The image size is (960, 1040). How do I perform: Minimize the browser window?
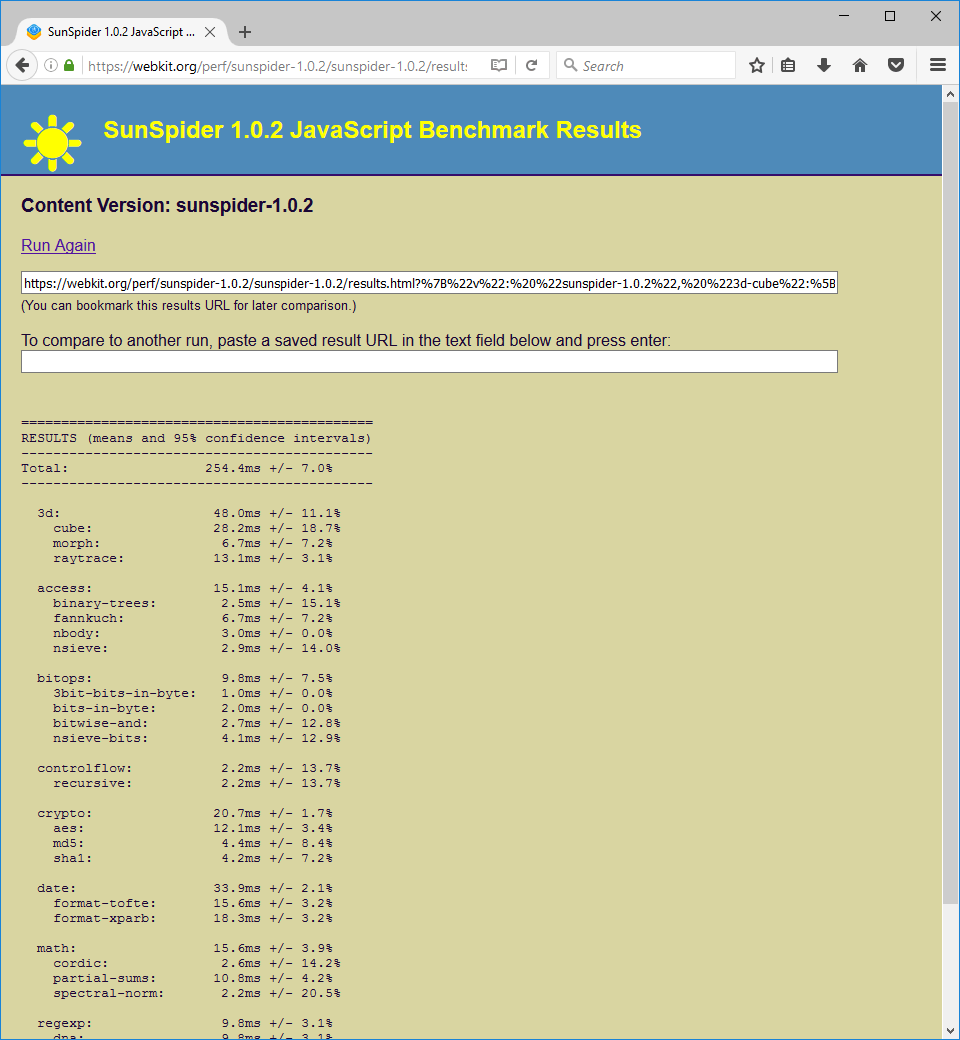pyautogui.click(x=844, y=16)
